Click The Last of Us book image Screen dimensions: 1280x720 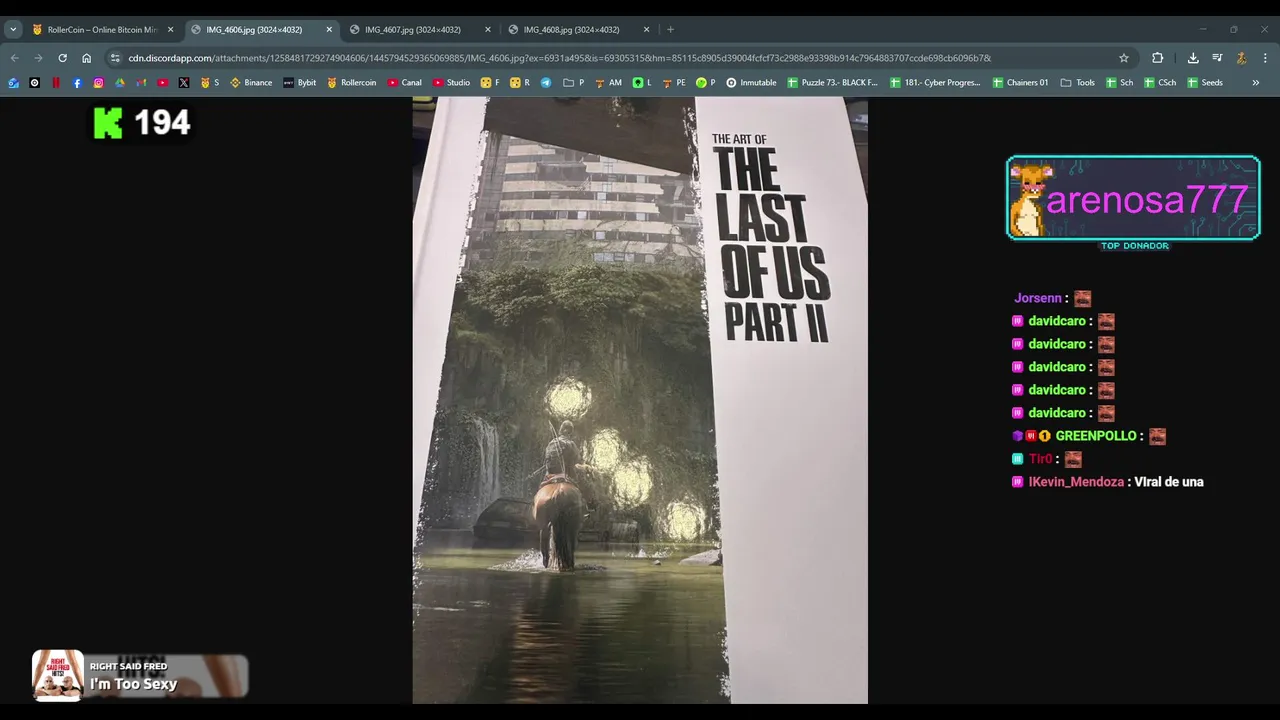click(x=640, y=400)
